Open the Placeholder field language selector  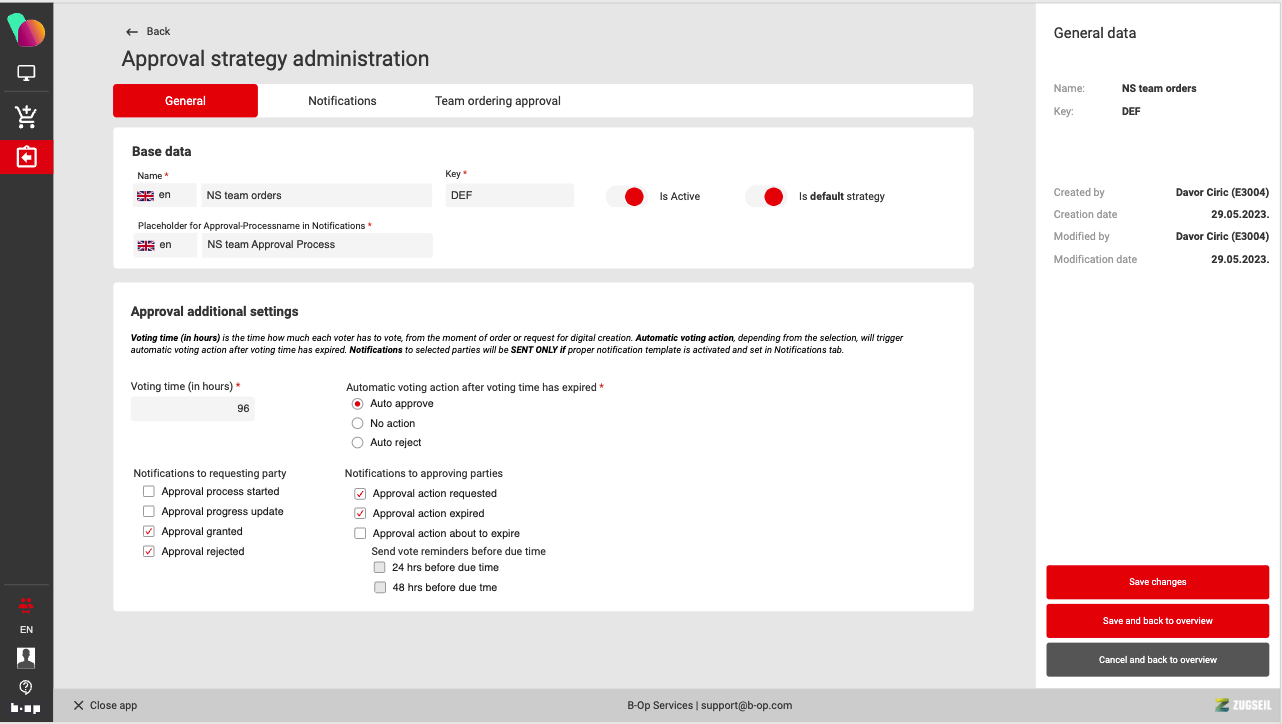pyautogui.click(x=165, y=245)
